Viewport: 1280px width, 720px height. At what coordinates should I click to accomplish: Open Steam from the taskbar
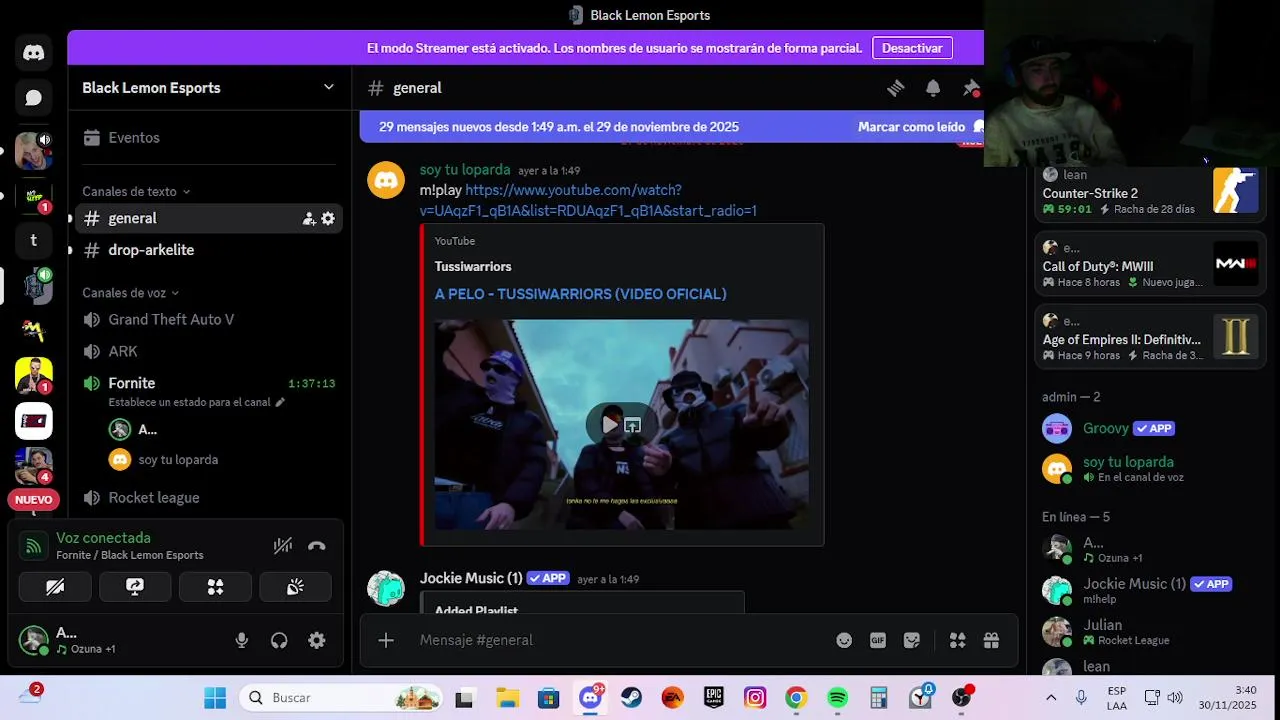pyautogui.click(x=631, y=698)
